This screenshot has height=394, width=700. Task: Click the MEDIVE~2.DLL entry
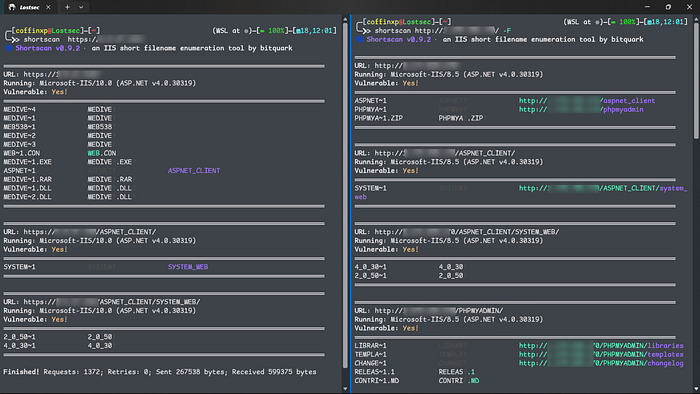27,197
